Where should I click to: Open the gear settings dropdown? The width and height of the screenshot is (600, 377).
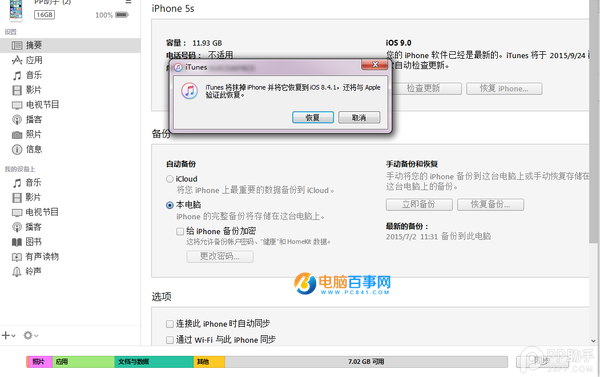click(31, 336)
